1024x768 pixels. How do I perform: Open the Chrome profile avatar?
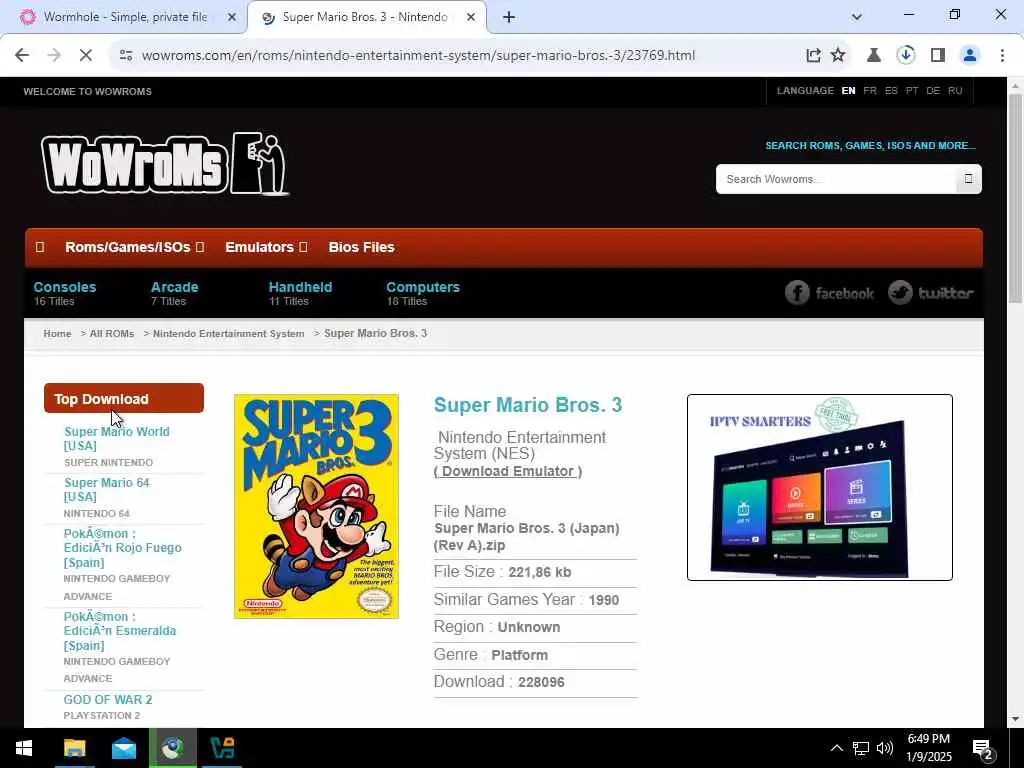[x=970, y=56]
